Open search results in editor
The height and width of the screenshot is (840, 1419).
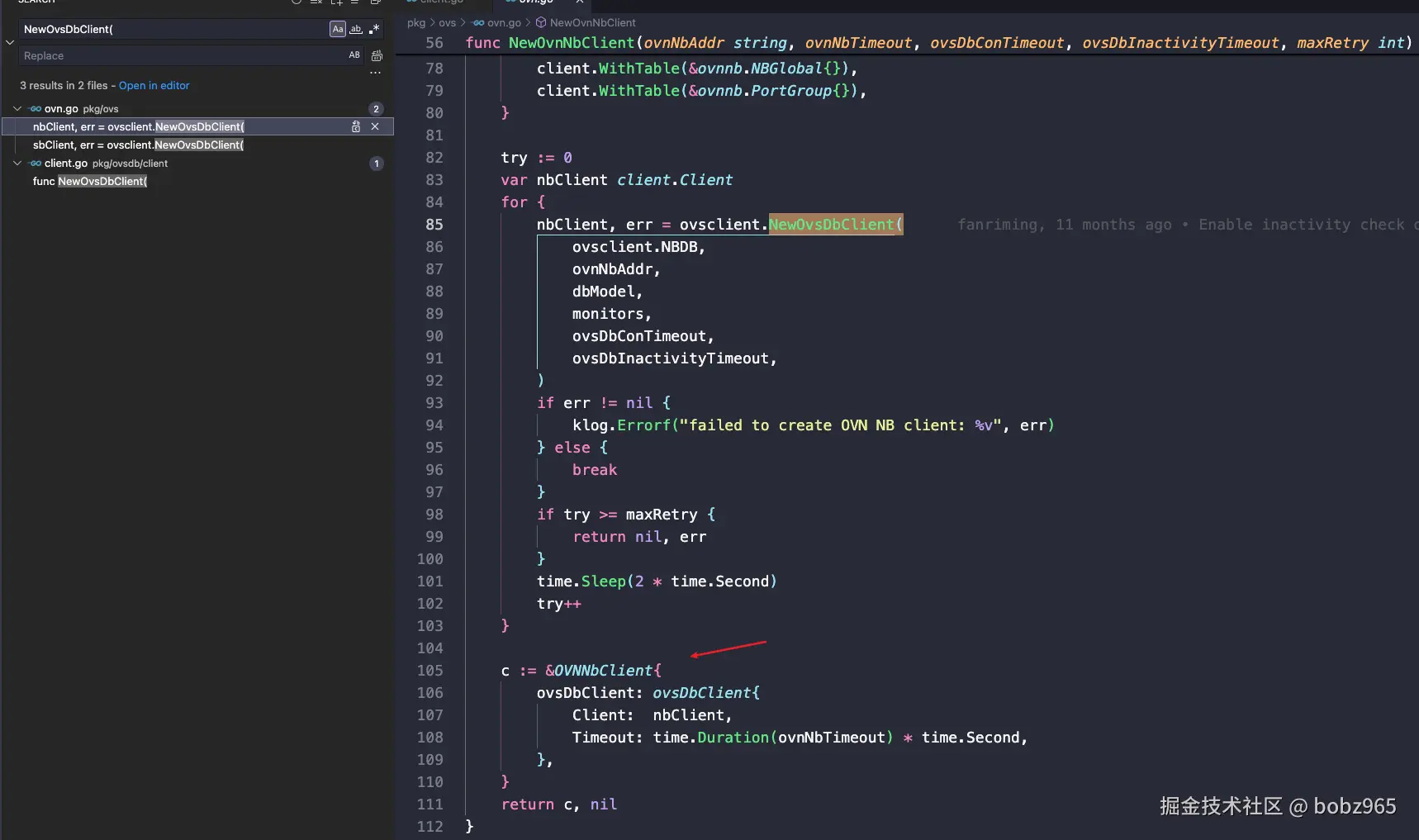click(x=154, y=85)
